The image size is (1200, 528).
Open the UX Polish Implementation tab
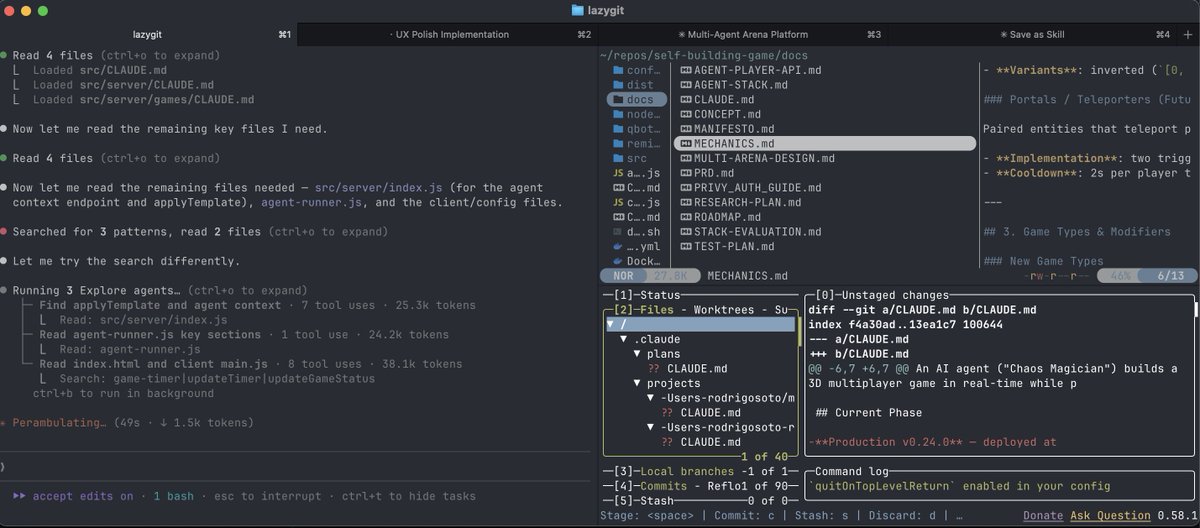(x=448, y=34)
